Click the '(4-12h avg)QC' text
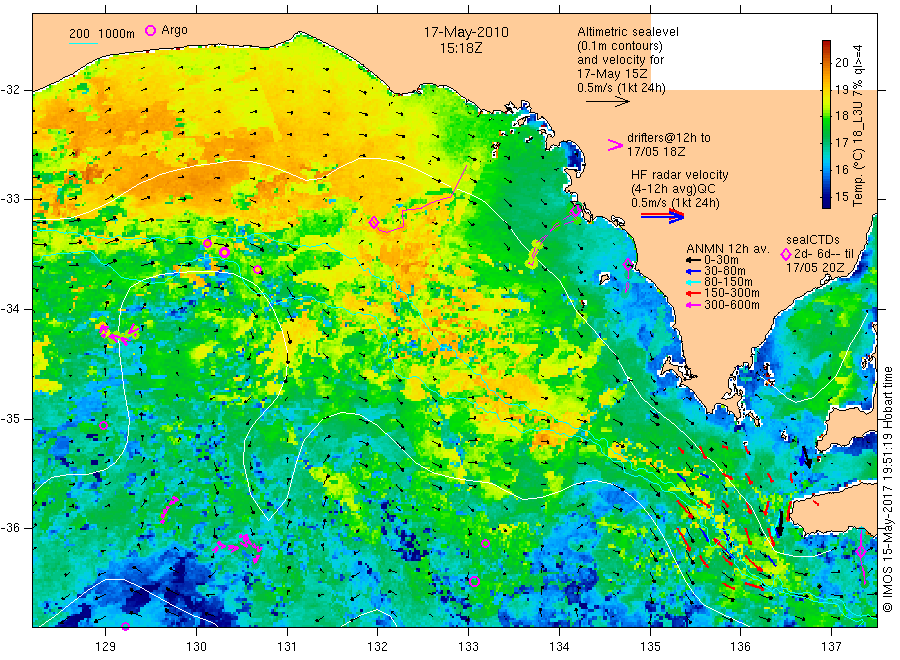The height and width of the screenshot is (660, 900). (x=673, y=189)
